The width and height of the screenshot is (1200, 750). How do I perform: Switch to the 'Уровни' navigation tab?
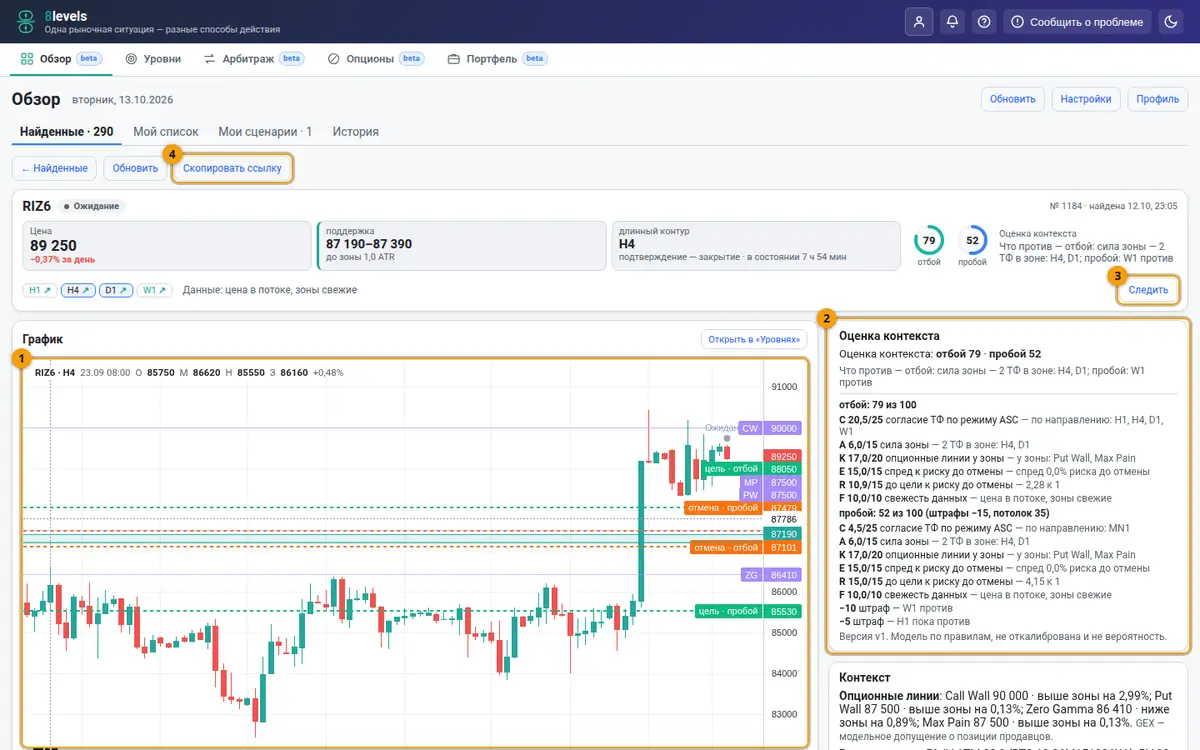(x=153, y=59)
